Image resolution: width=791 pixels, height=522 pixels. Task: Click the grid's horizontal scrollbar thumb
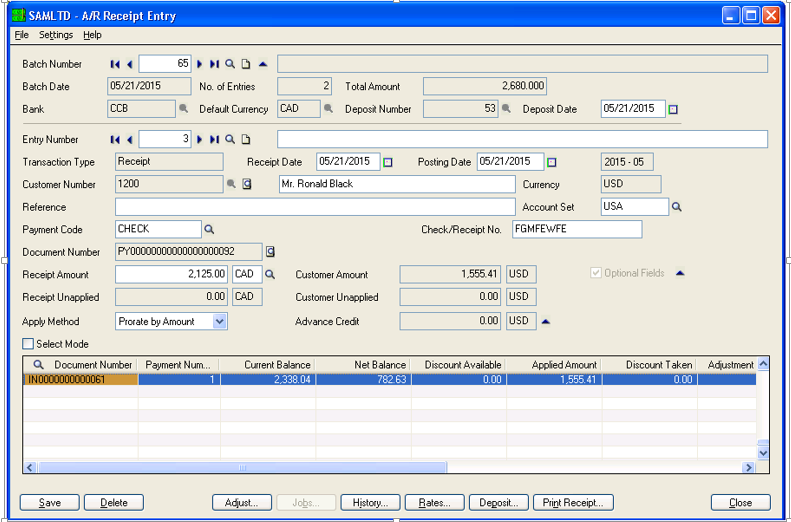point(242,468)
